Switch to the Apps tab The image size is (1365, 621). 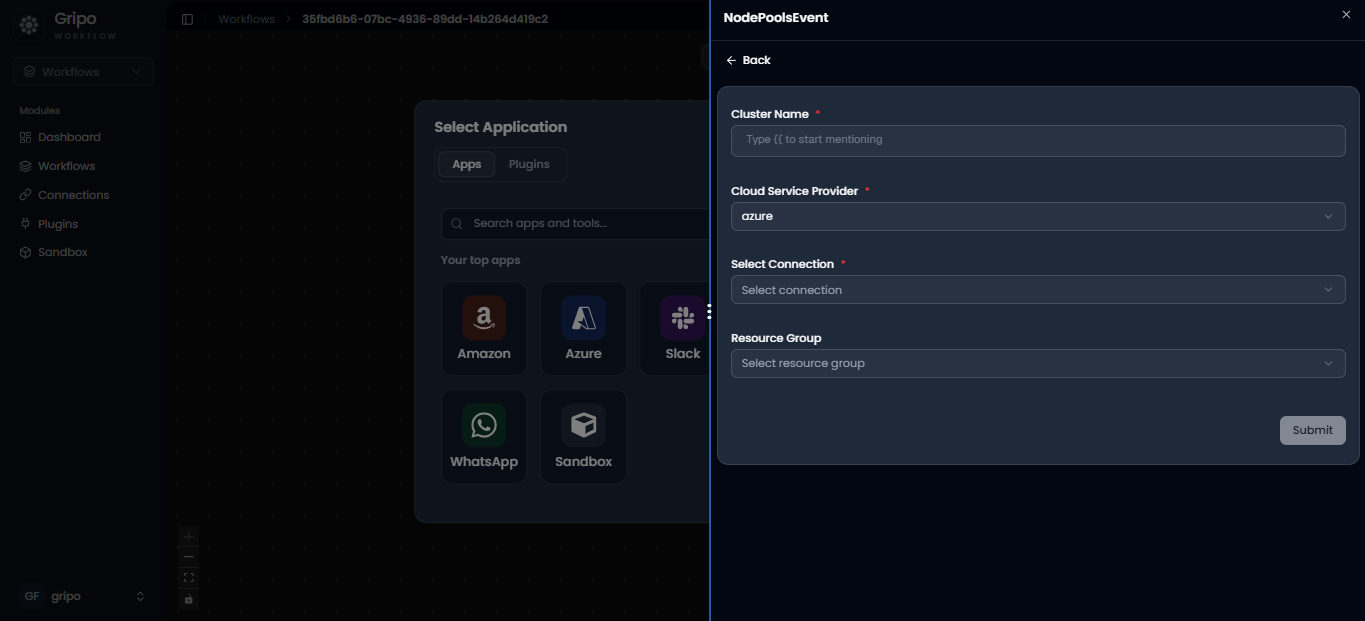tap(467, 164)
